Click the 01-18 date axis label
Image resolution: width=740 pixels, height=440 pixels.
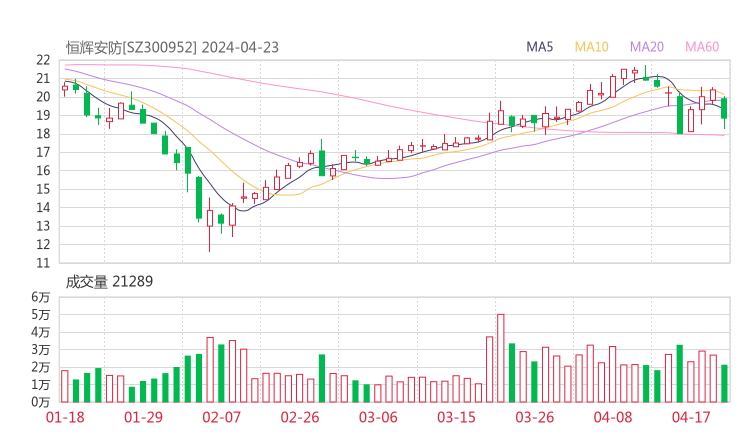click(65, 417)
